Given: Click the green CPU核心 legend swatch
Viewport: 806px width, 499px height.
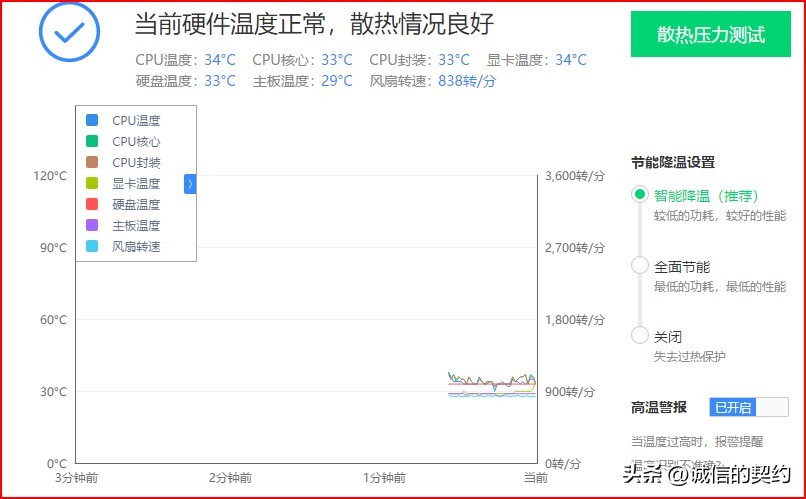Looking at the screenshot, I should pos(92,141).
